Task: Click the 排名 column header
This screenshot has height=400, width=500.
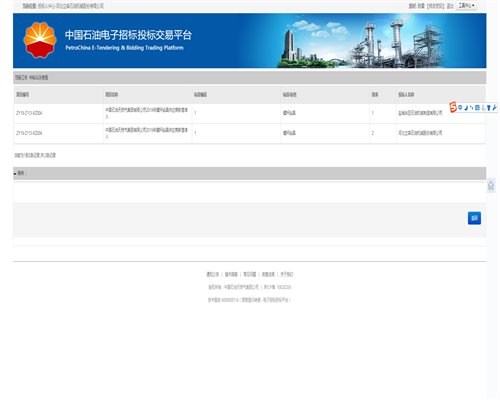Action: pos(375,95)
